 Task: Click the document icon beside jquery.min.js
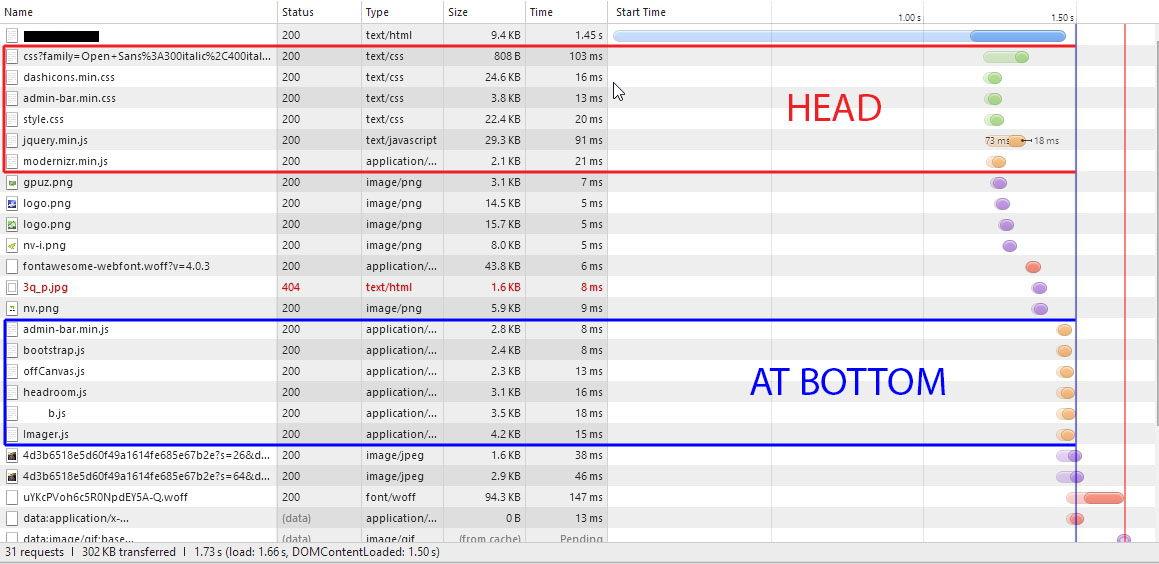pos(13,140)
